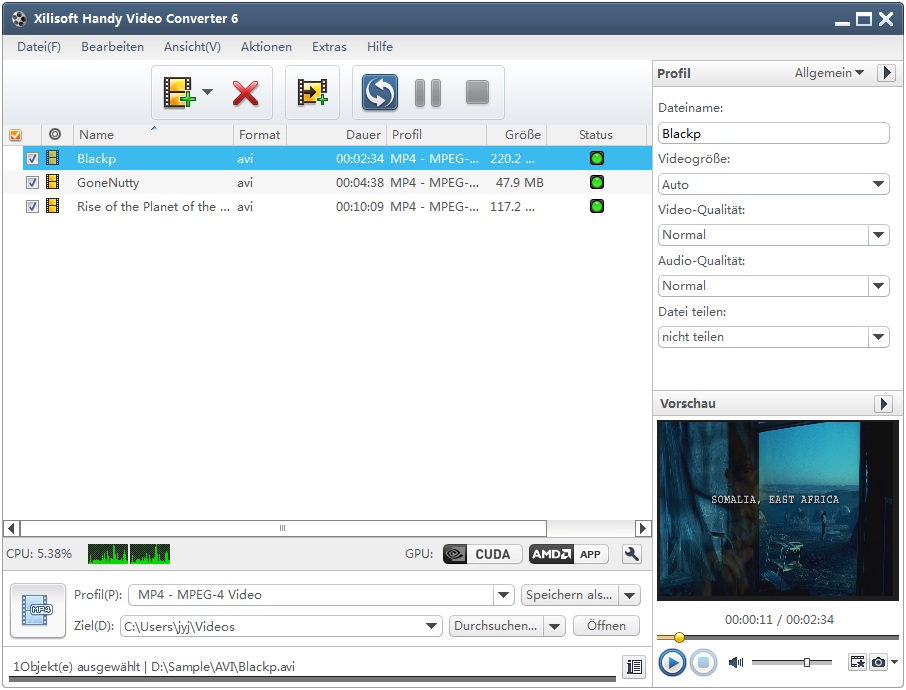906x690 pixels.
Task: Click the CPU usage graph
Action: 129,554
